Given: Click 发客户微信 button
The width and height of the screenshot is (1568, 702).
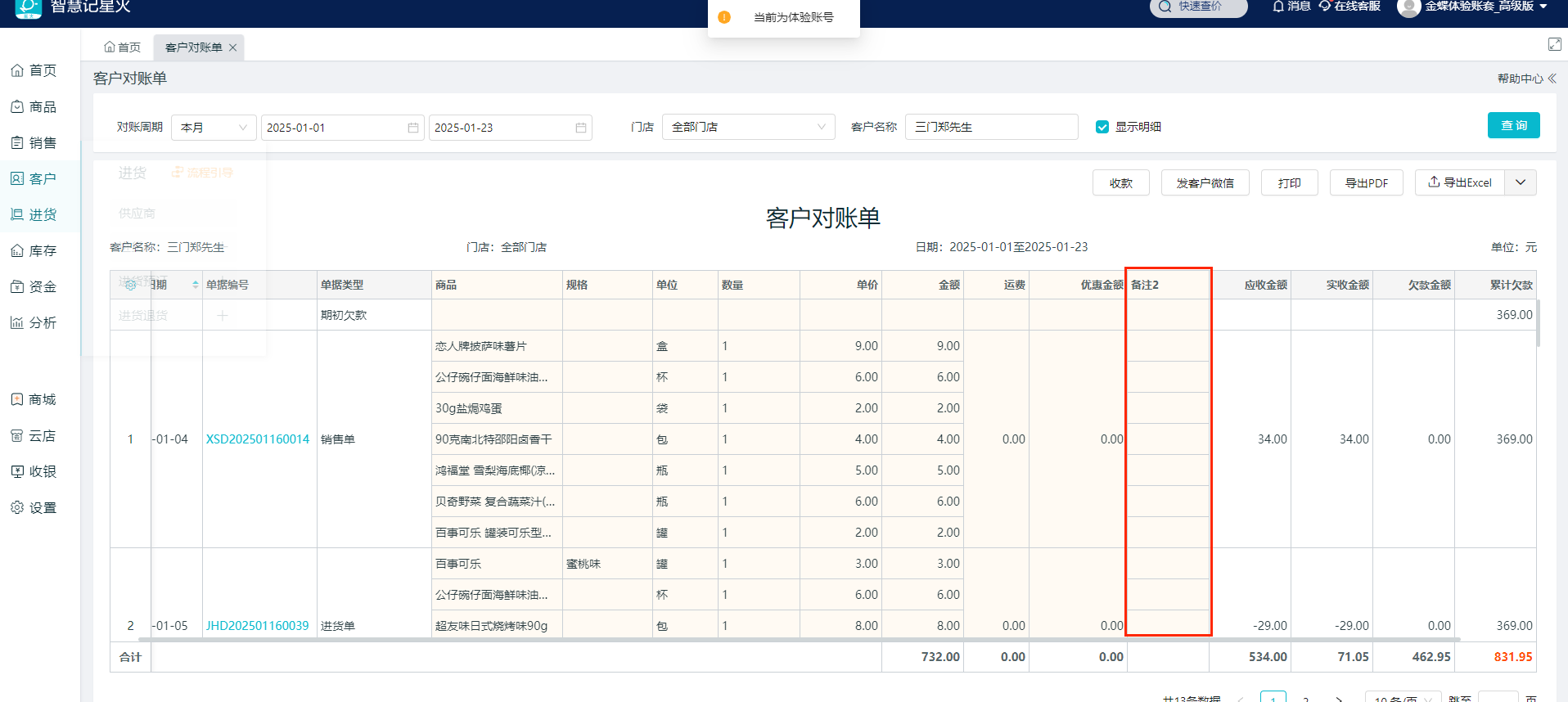Looking at the screenshot, I should pyautogui.click(x=1205, y=182).
